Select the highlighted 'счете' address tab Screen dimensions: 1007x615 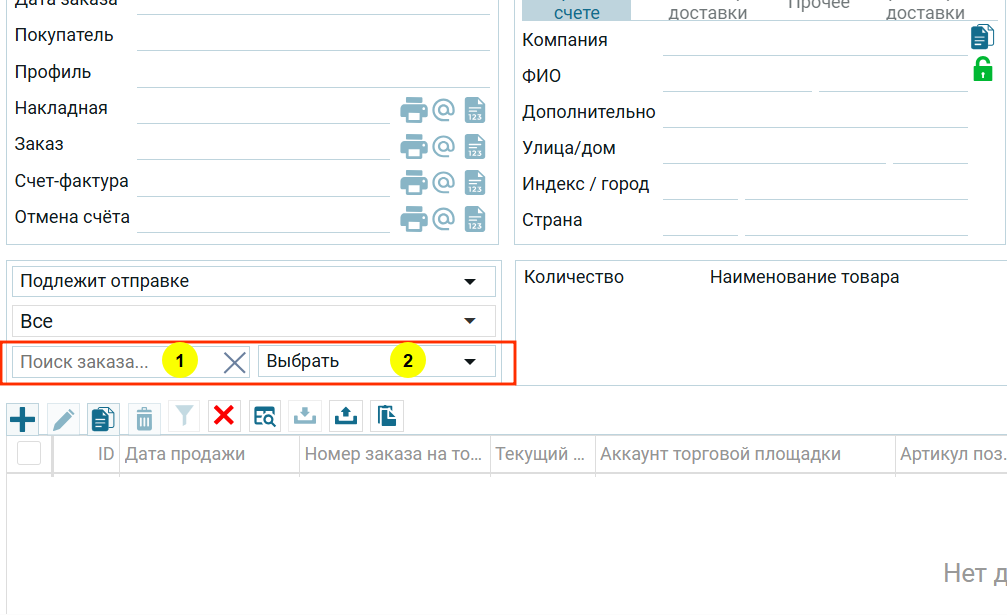click(577, 11)
